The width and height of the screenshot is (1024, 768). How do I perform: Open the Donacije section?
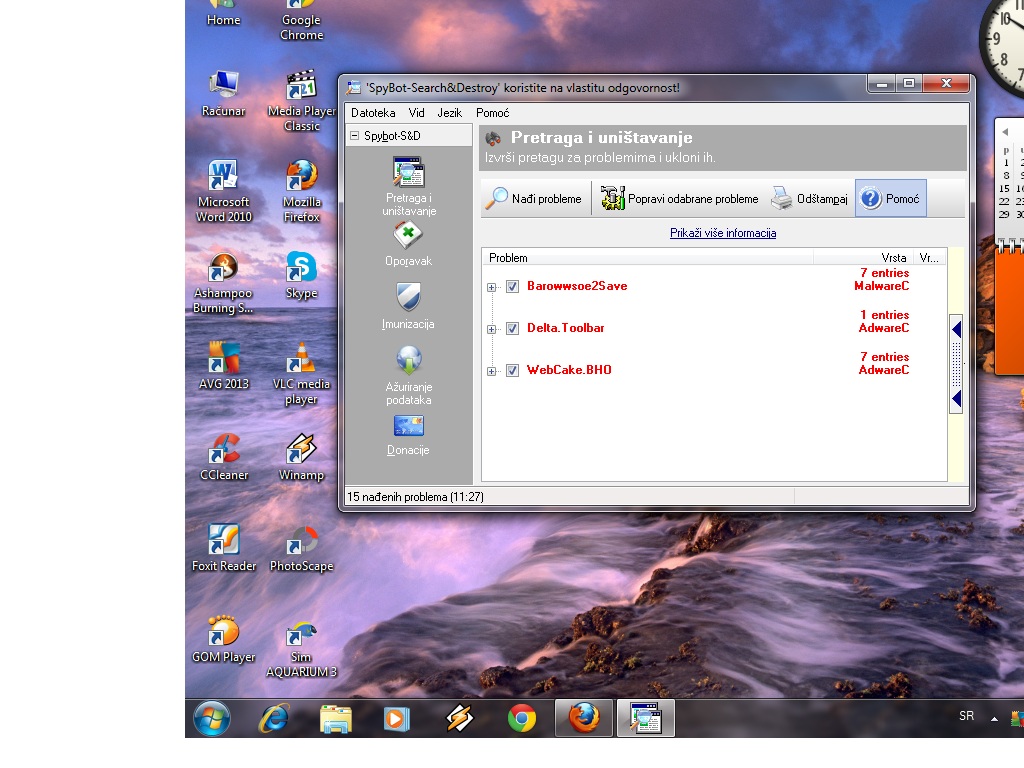click(x=408, y=436)
